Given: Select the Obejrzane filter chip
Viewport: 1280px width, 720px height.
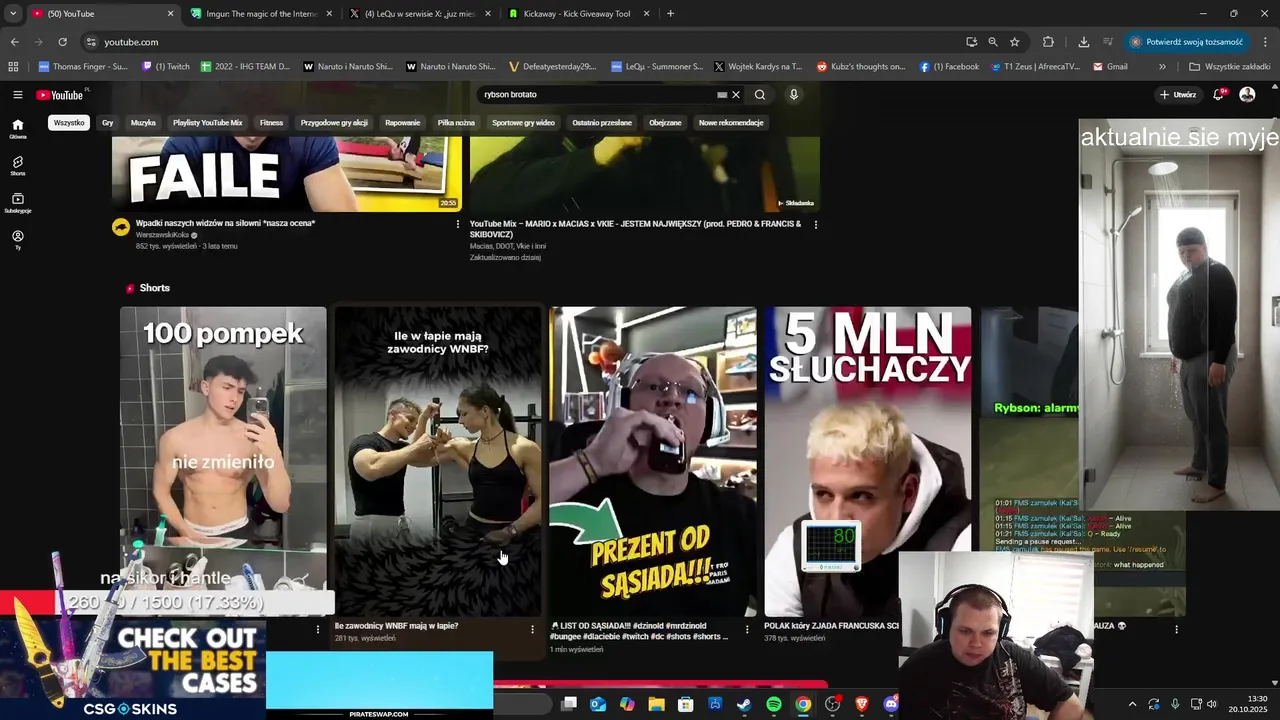Looking at the screenshot, I should [665, 123].
